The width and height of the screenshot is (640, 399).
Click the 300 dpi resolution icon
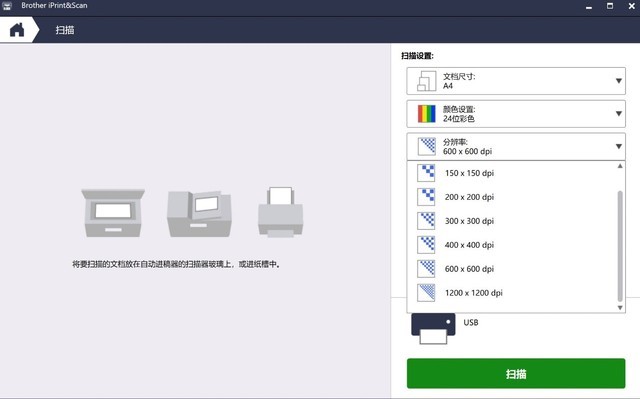426,221
